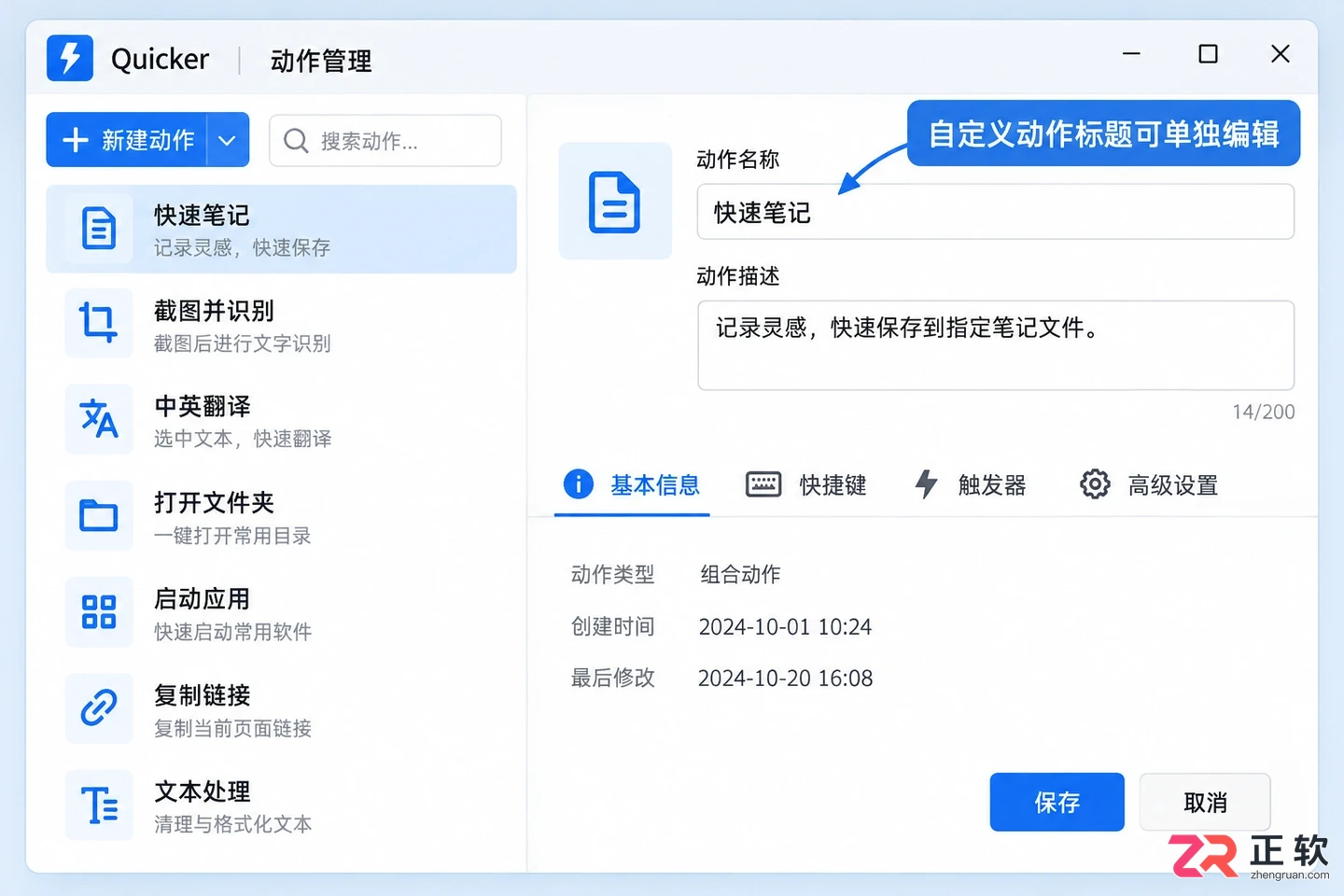This screenshot has height=896, width=1344.
Task: Click the lightning icon on 触发器 tab
Action: click(926, 484)
